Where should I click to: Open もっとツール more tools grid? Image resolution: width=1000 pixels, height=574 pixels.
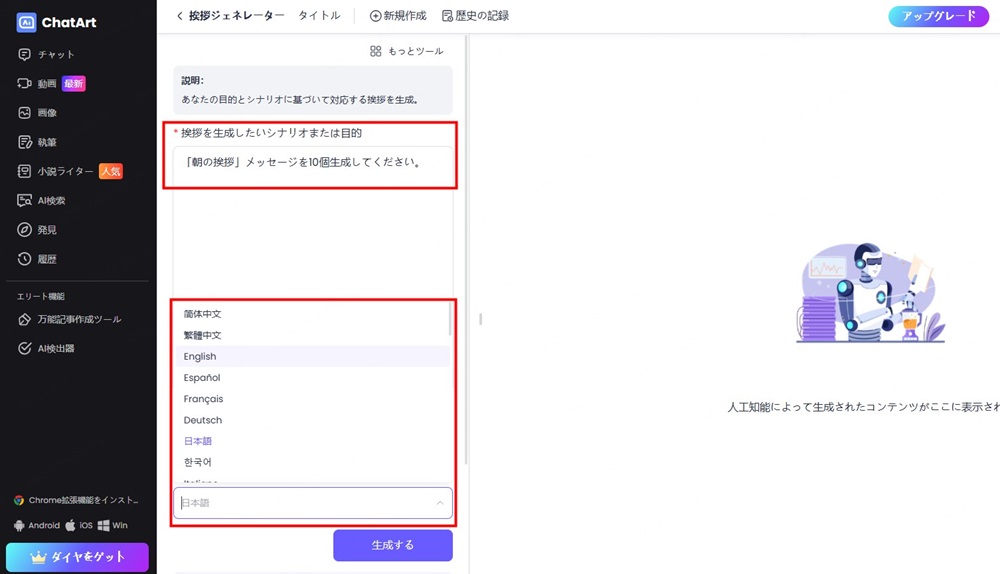(406, 51)
